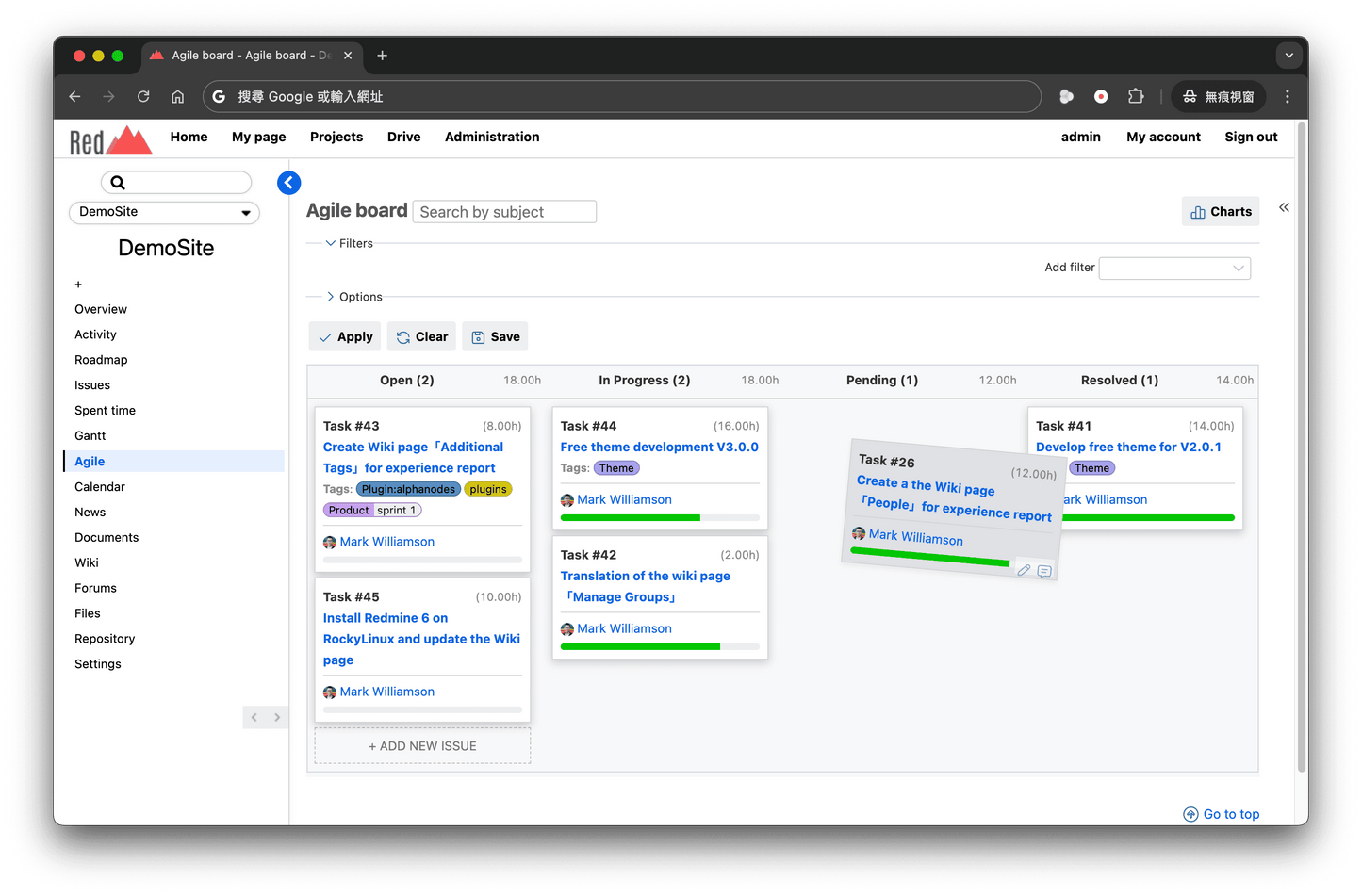Viewport: 1362px width, 896px height.
Task: Click ADD NEW ISSUE in the Open column
Action: [x=421, y=745]
